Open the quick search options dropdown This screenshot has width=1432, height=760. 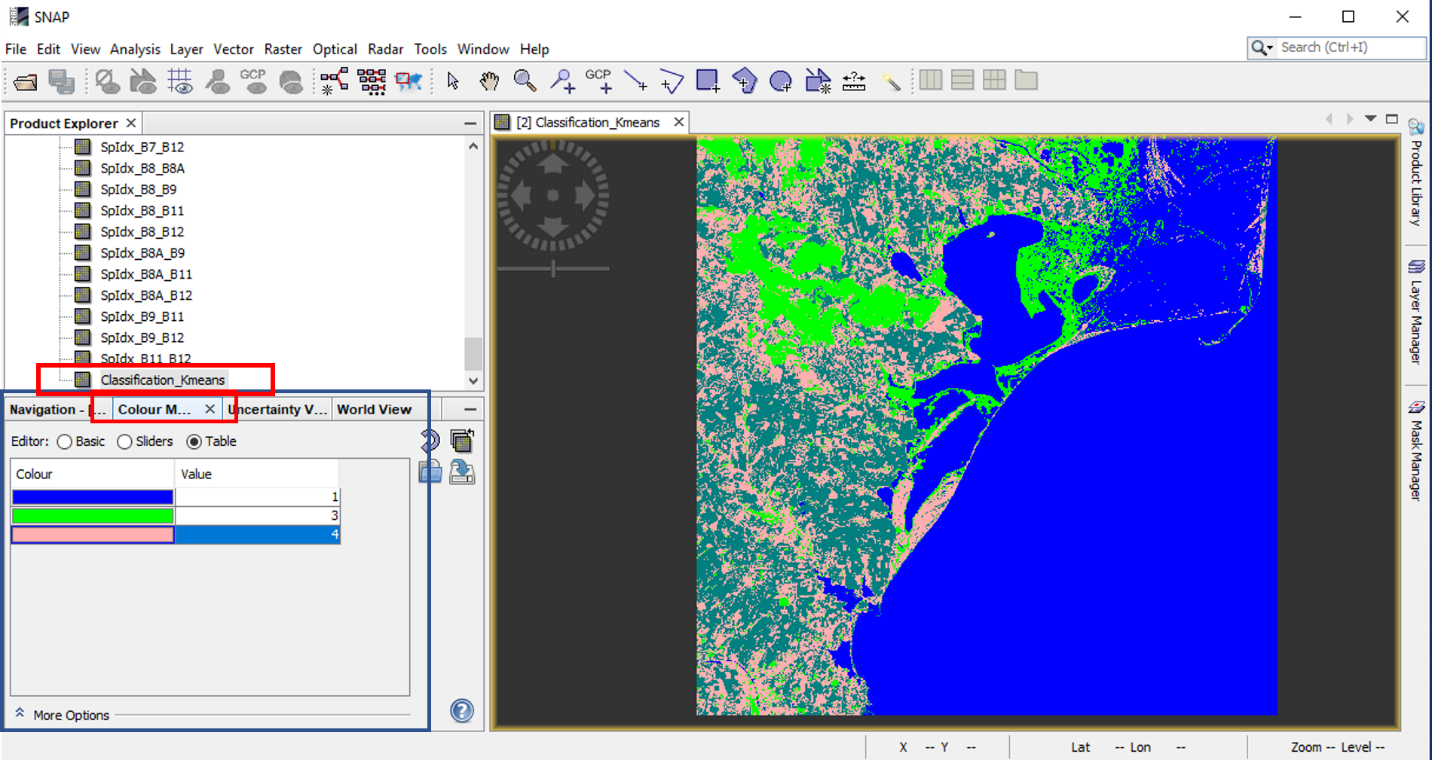[x=1263, y=48]
